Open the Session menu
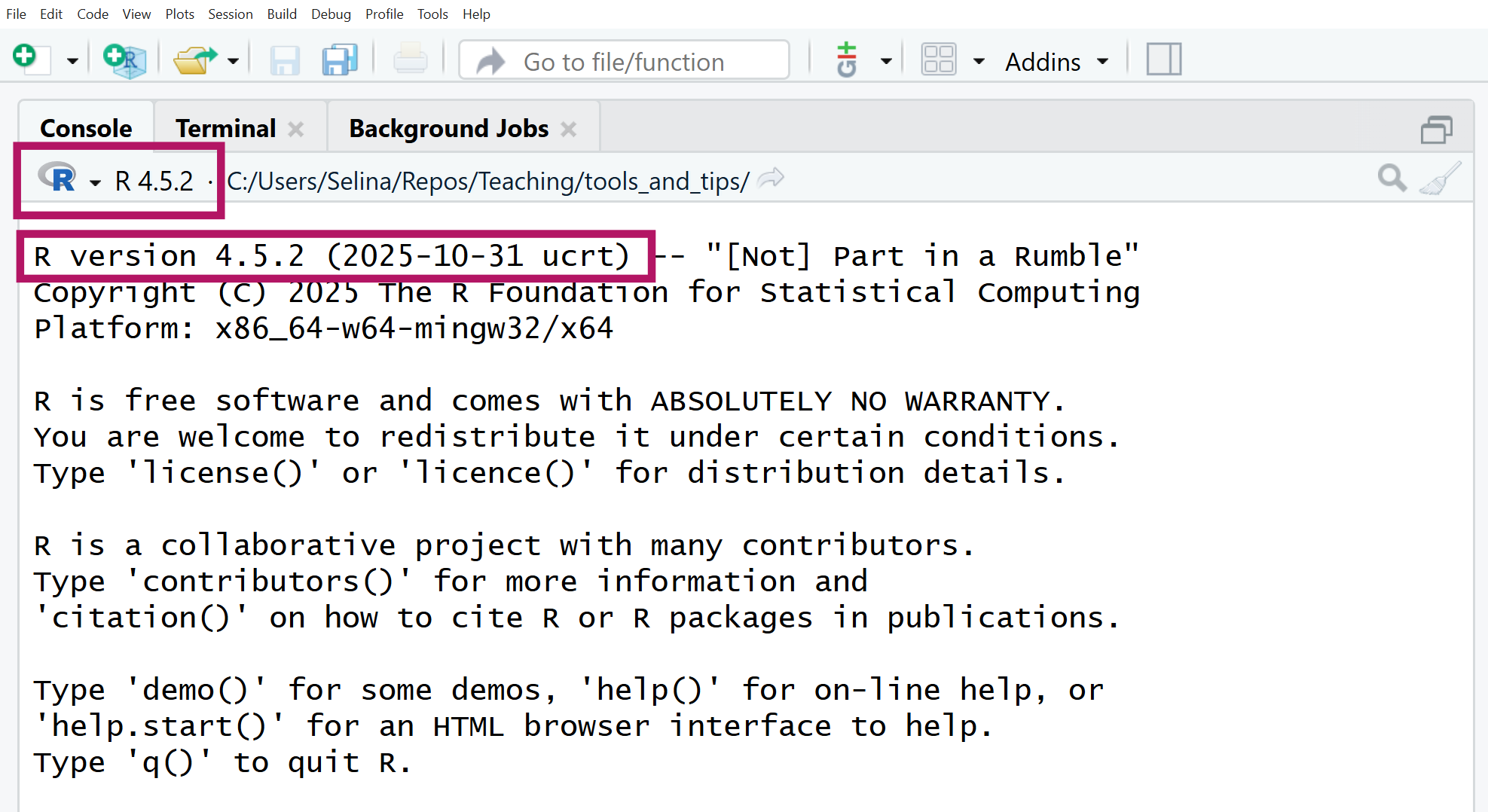1488x812 pixels. 230,14
